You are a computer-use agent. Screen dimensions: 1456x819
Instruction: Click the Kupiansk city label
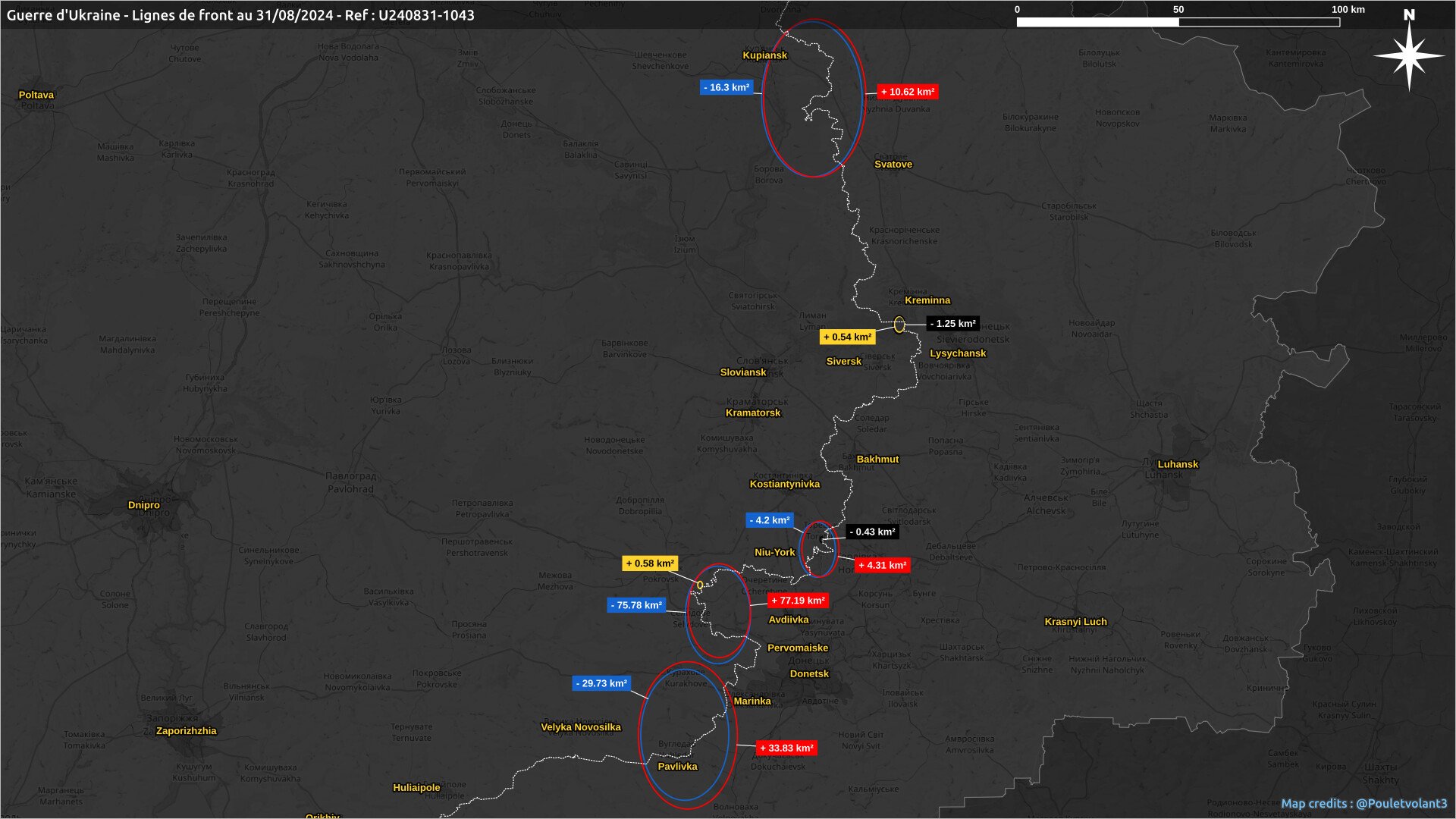point(764,55)
